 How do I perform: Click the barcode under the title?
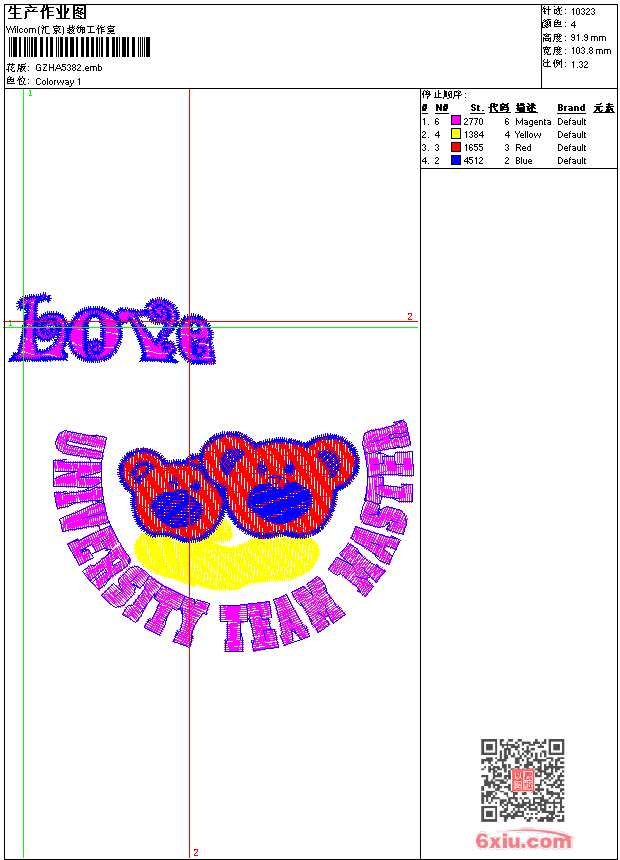coord(79,47)
